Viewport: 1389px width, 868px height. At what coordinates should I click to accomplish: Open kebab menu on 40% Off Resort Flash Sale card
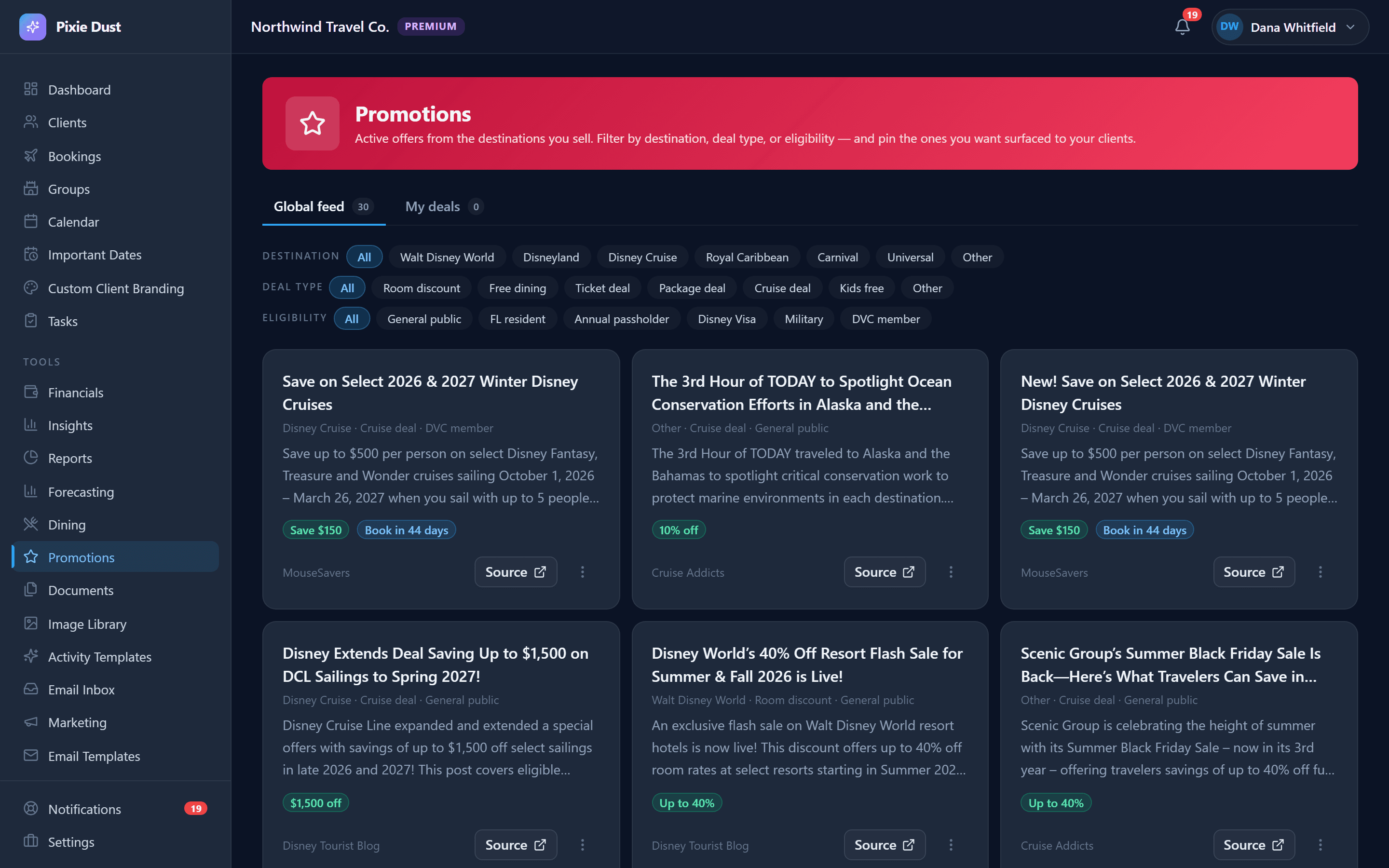pos(951,844)
